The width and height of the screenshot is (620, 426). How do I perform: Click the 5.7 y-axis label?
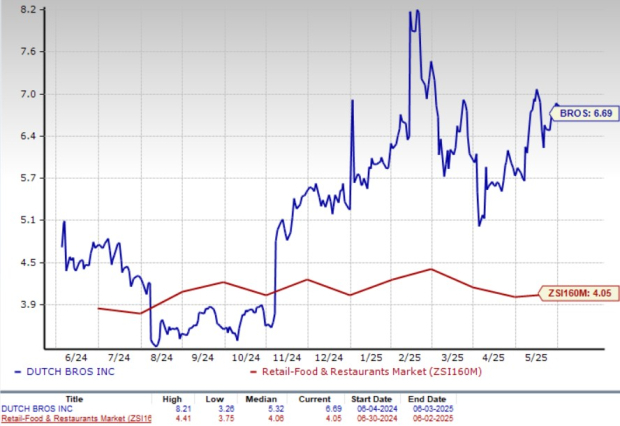click(x=28, y=178)
